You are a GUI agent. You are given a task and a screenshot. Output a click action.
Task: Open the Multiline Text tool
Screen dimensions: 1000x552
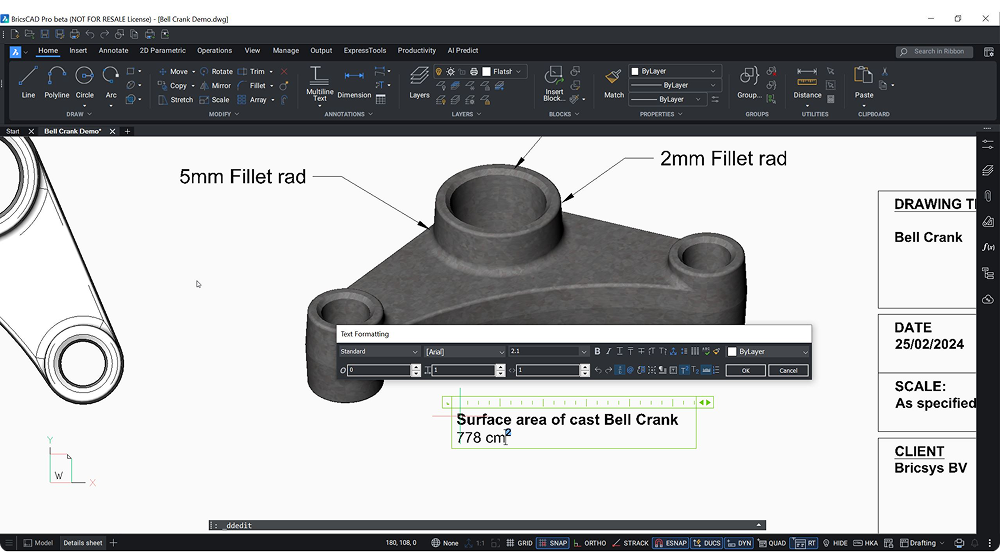coord(320,83)
